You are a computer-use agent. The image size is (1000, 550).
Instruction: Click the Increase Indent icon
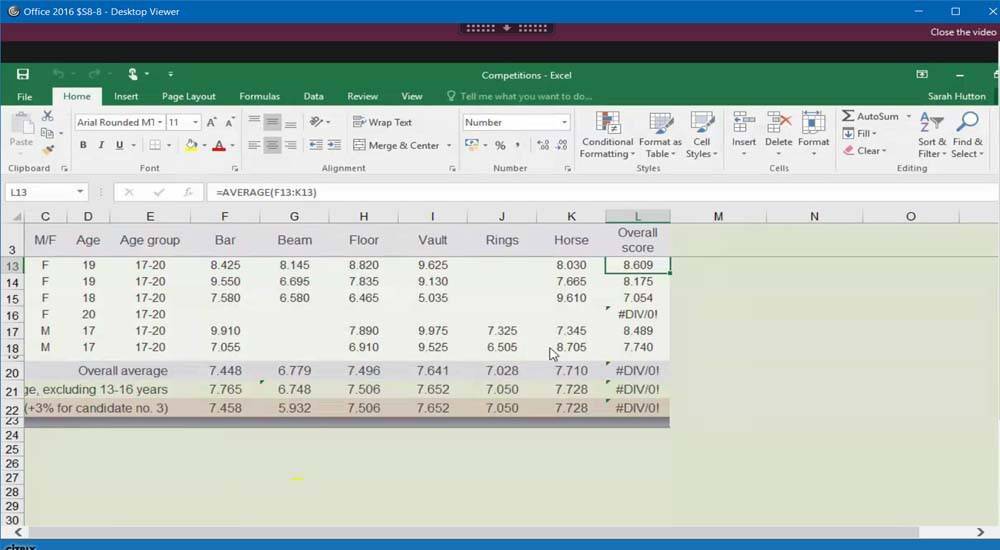click(x=333, y=146)
